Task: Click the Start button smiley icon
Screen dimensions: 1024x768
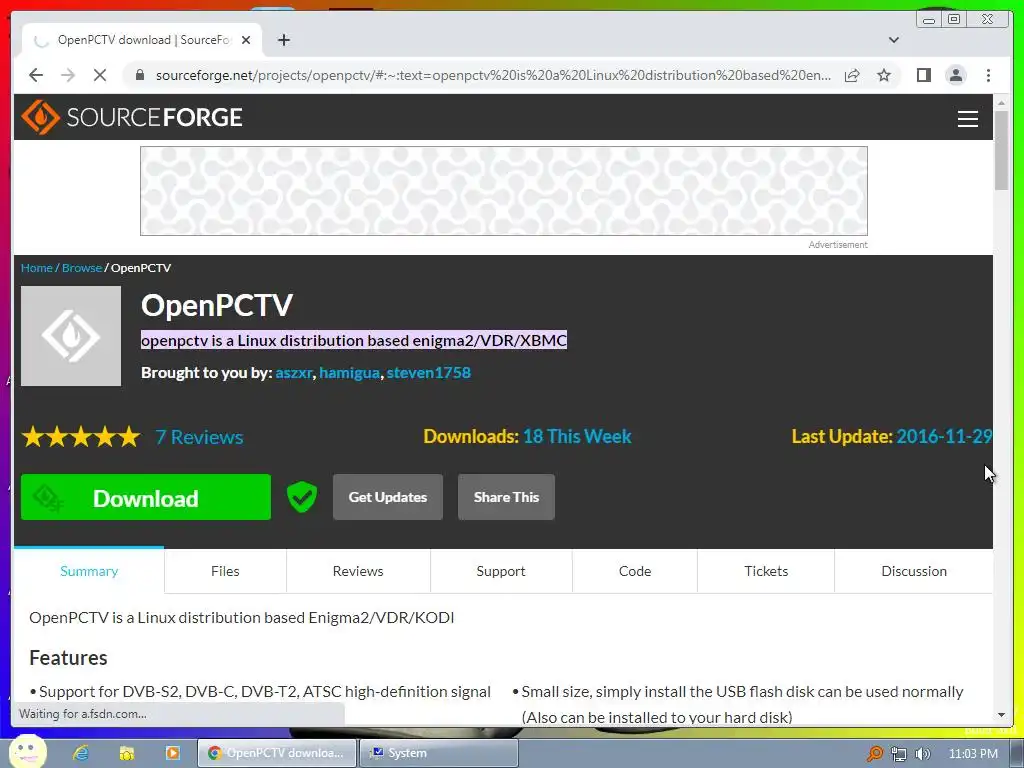Action: pyautogui.click(x=27, y=752)
